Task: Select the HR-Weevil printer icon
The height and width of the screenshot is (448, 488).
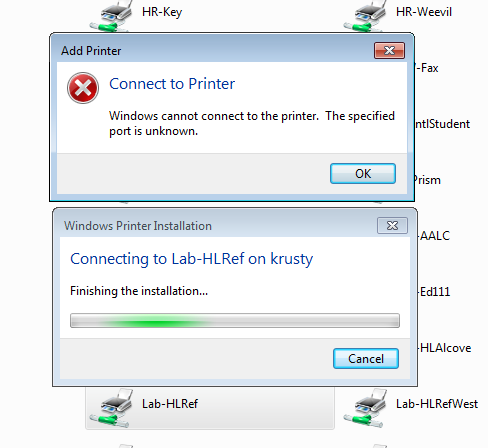Action: pyautogui.click(x=367, y=15)
